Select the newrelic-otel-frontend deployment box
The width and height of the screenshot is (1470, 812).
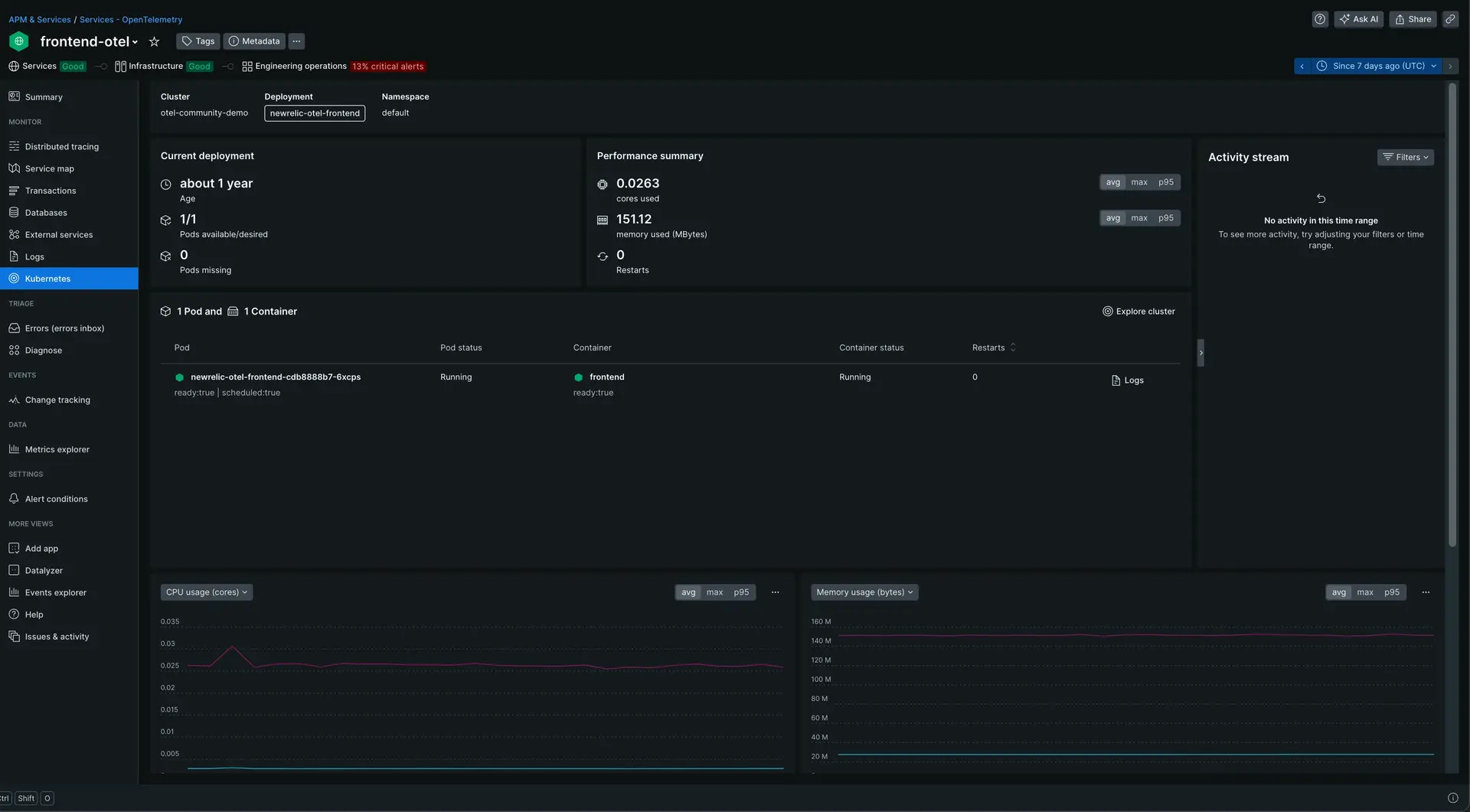315,113
